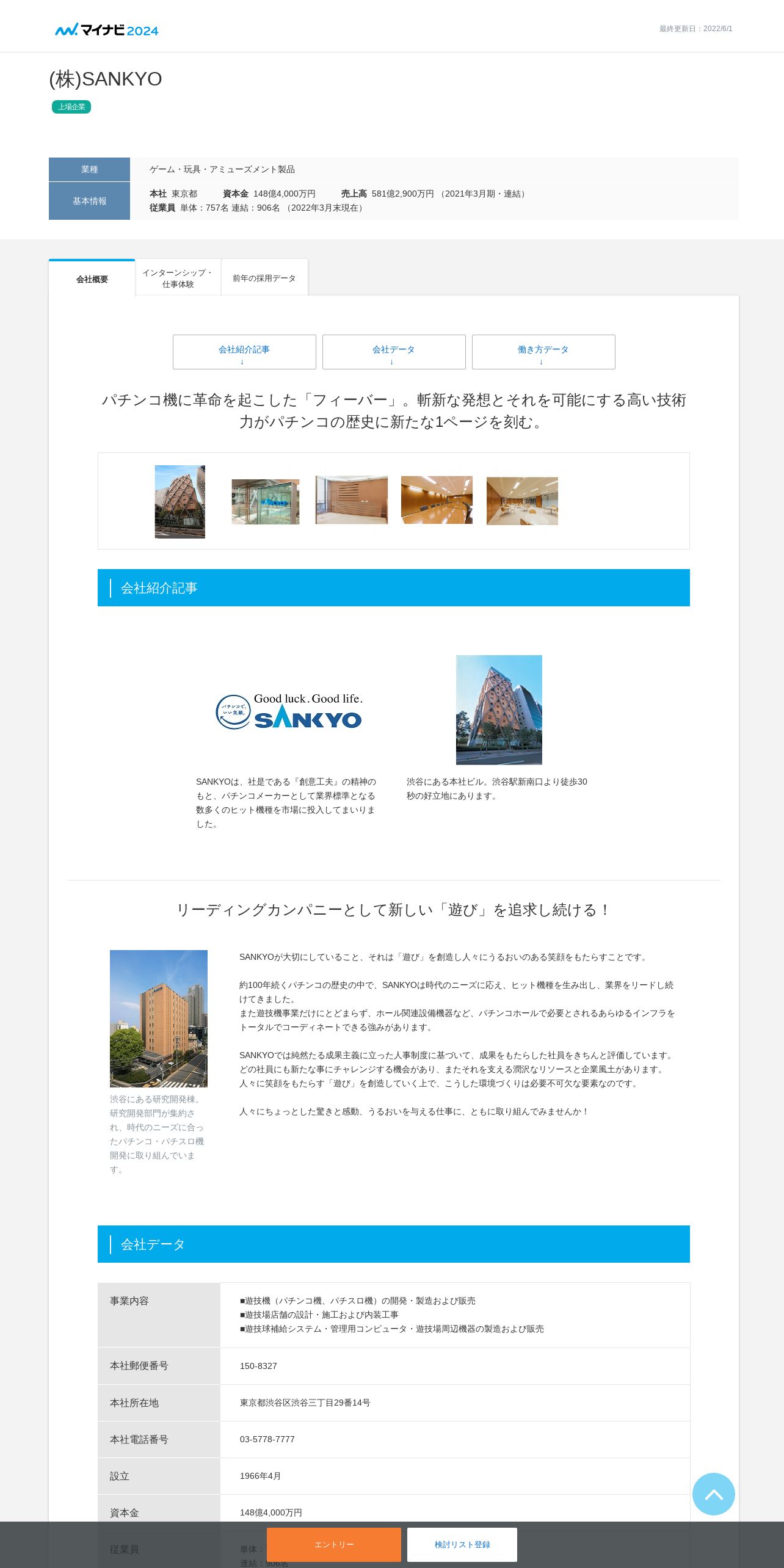Click the scroll-to-top arrow button
The height and width of the screenshot is (1568, 784).
point(713,1494)
